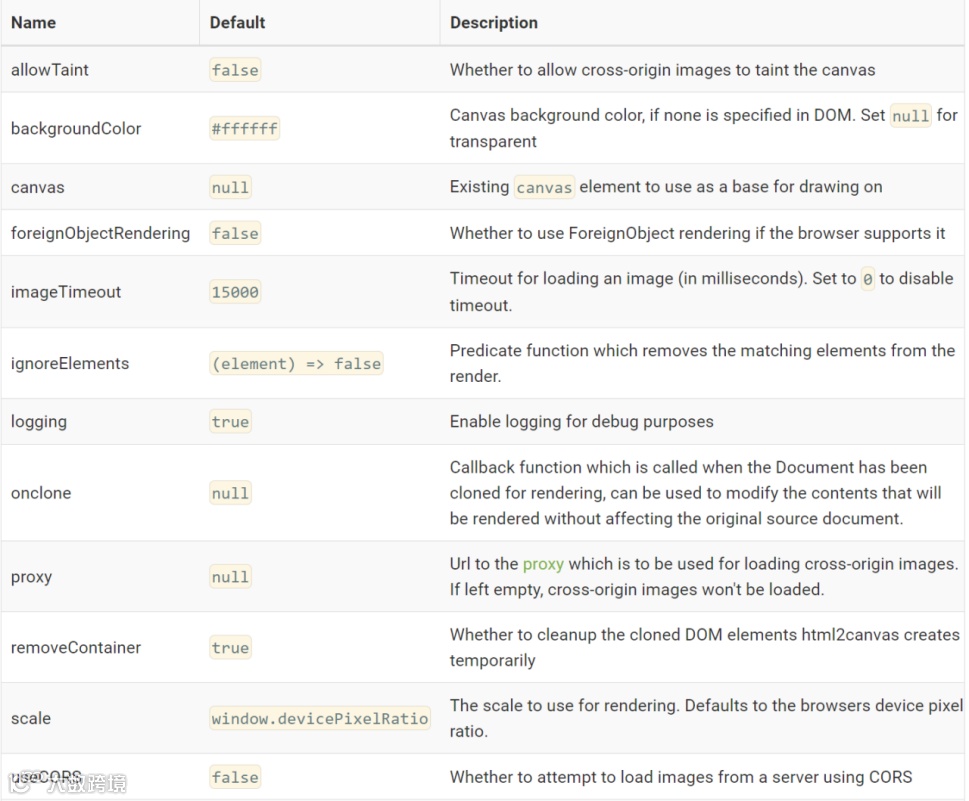Viewport: 969px width, 801px height.
Task: Click the logging true default value
Action: coord(230,422)
